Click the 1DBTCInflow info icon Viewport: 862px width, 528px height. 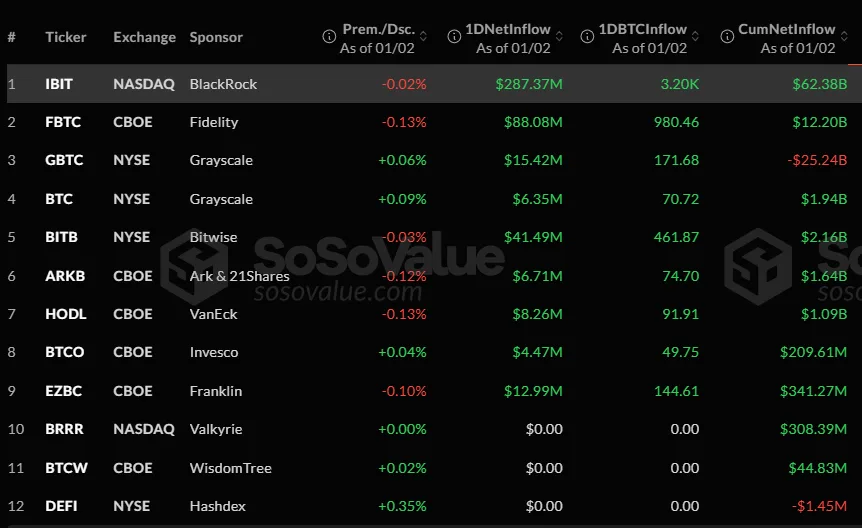pyautogui.click(x=587, y=36)
